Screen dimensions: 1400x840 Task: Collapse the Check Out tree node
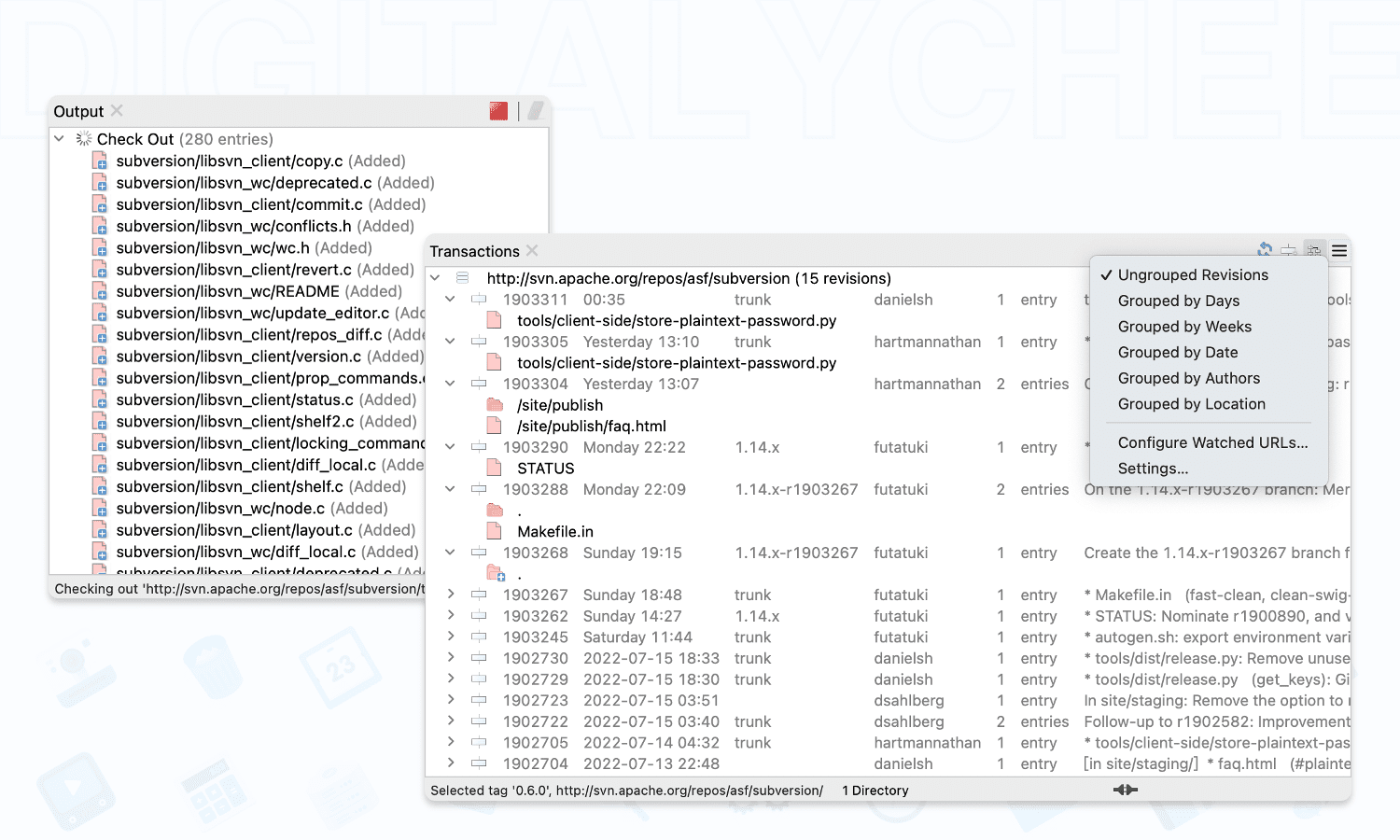[x=60, y=139]
